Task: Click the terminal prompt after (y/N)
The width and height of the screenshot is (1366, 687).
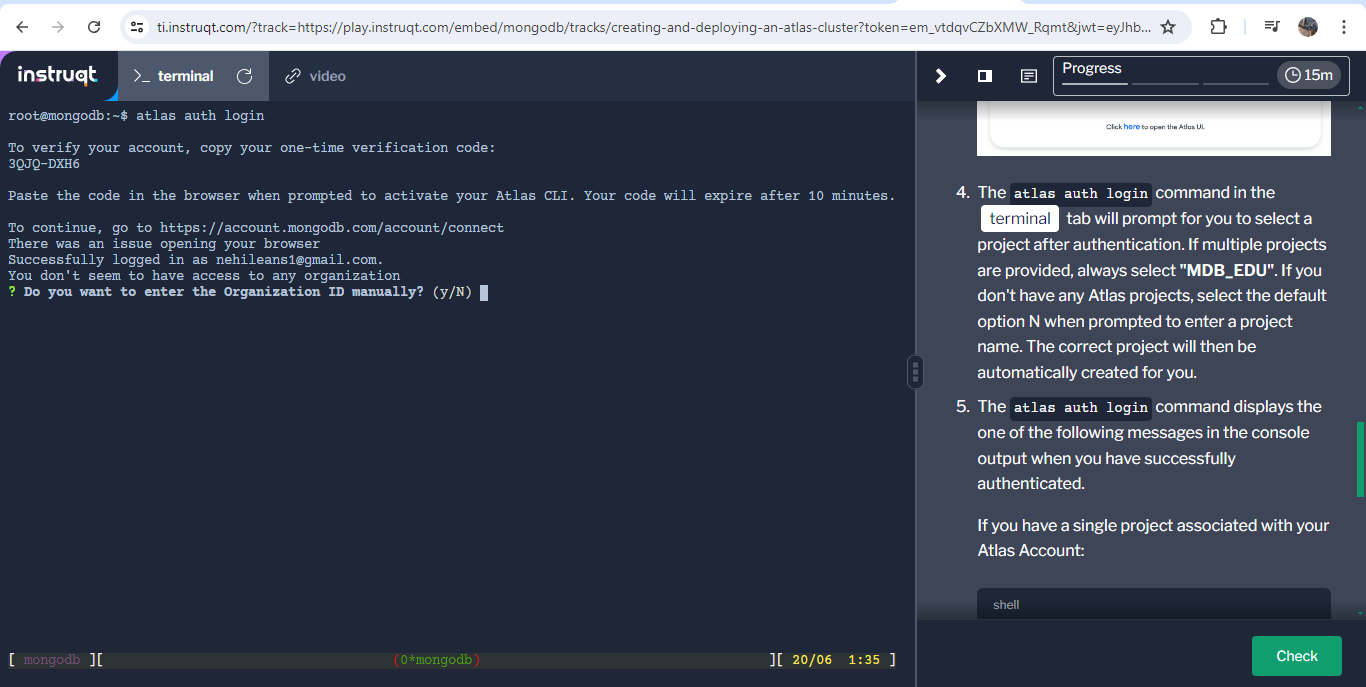Action: tap(484, 292)
